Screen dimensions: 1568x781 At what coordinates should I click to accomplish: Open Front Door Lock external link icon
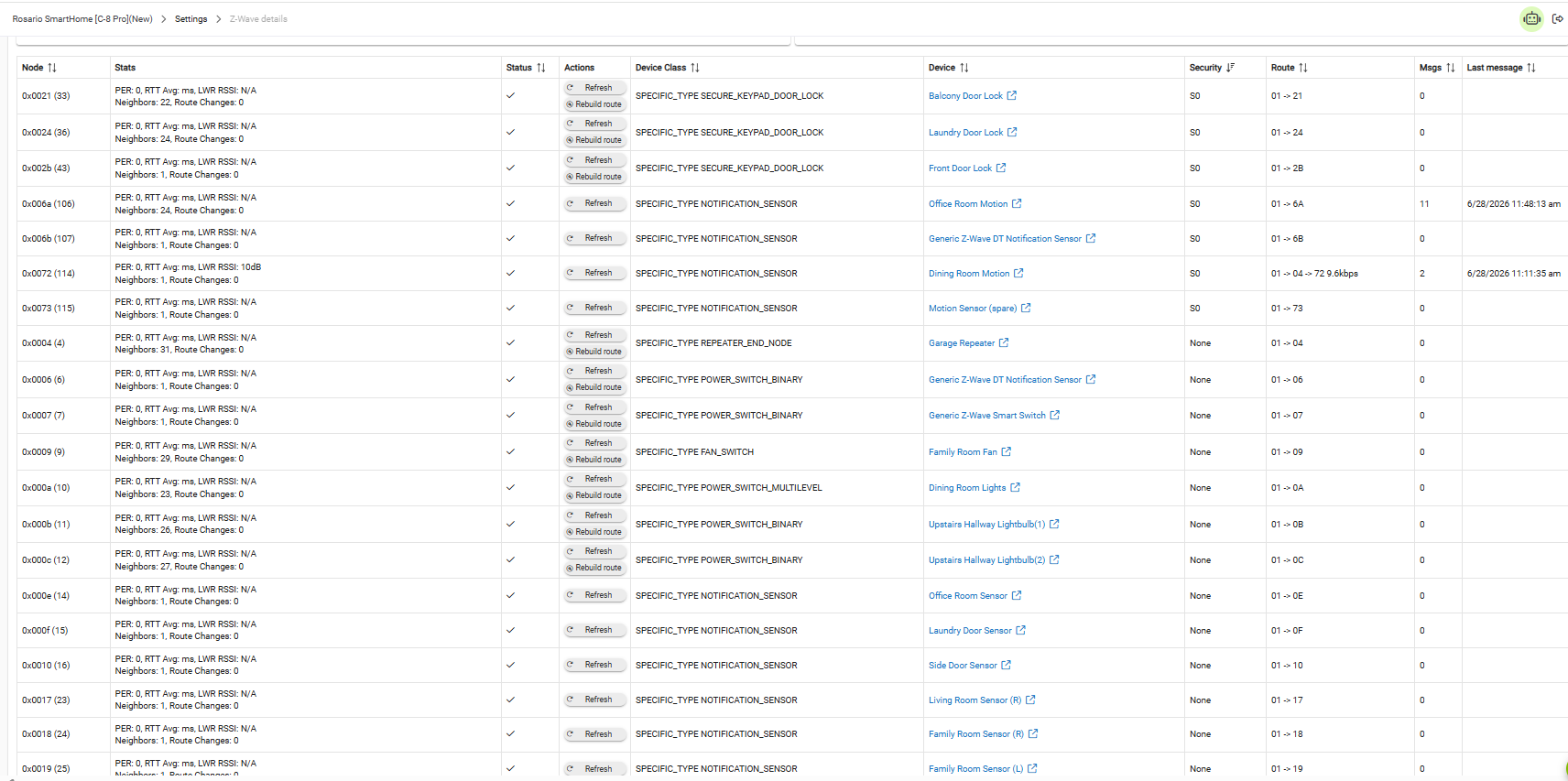pos(1001,168)
